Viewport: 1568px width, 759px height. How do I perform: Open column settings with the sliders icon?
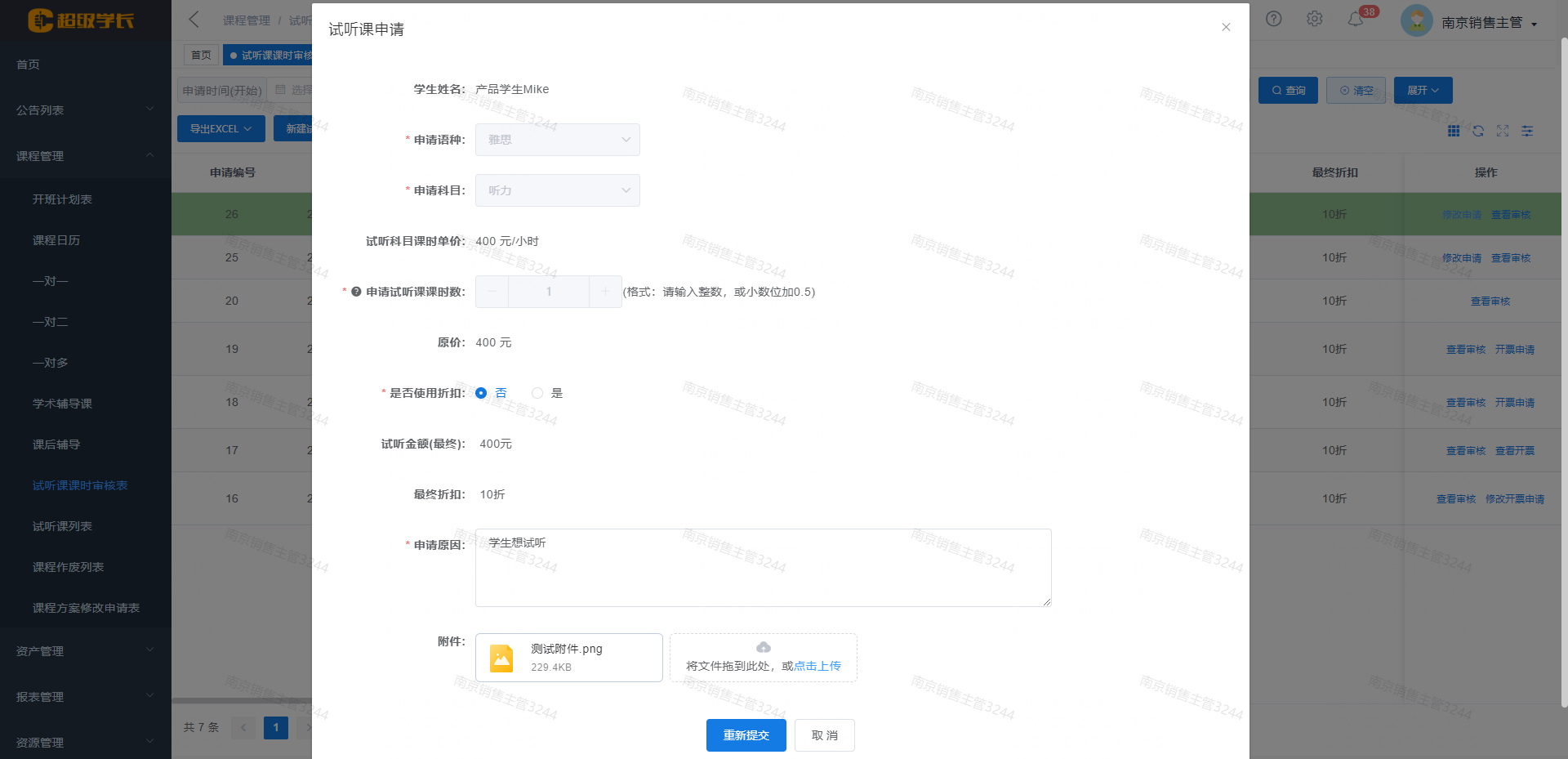(x=1527, y=131)
